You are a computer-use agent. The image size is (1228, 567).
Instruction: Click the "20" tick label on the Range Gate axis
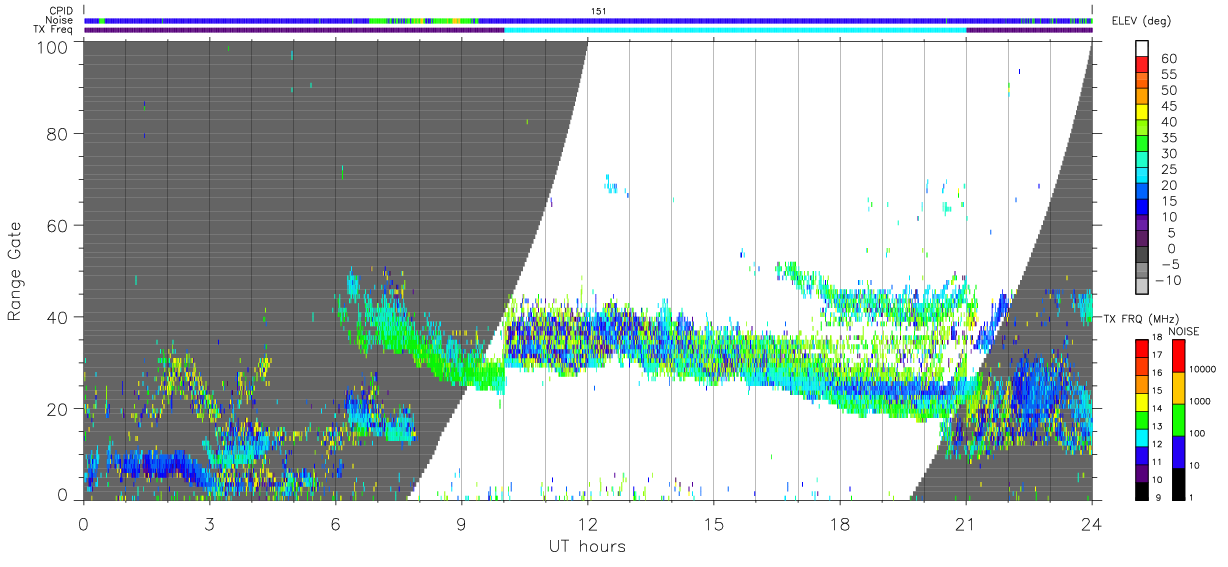coord(59,409)
